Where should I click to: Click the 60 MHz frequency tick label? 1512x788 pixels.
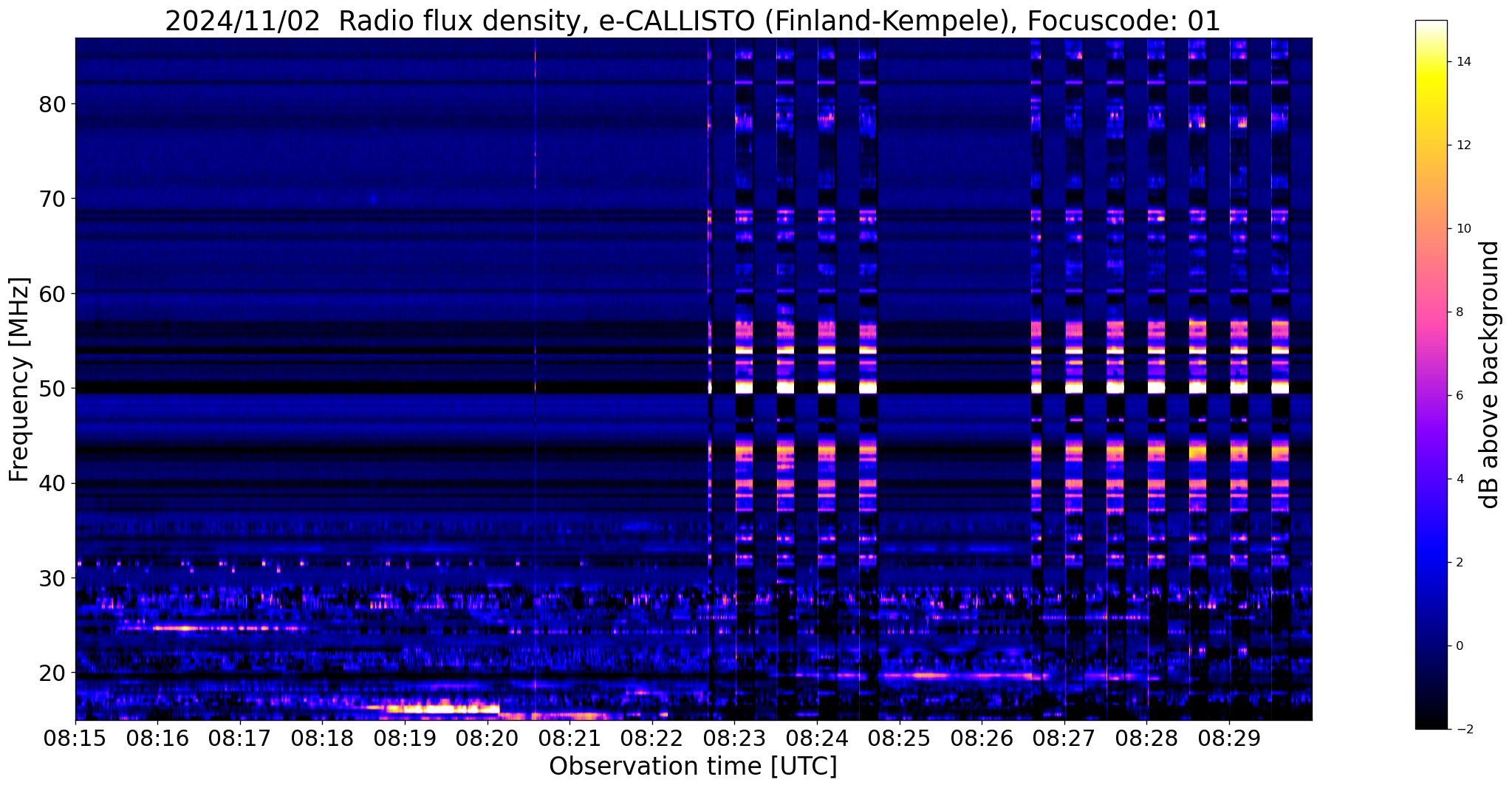coord(52,294)
